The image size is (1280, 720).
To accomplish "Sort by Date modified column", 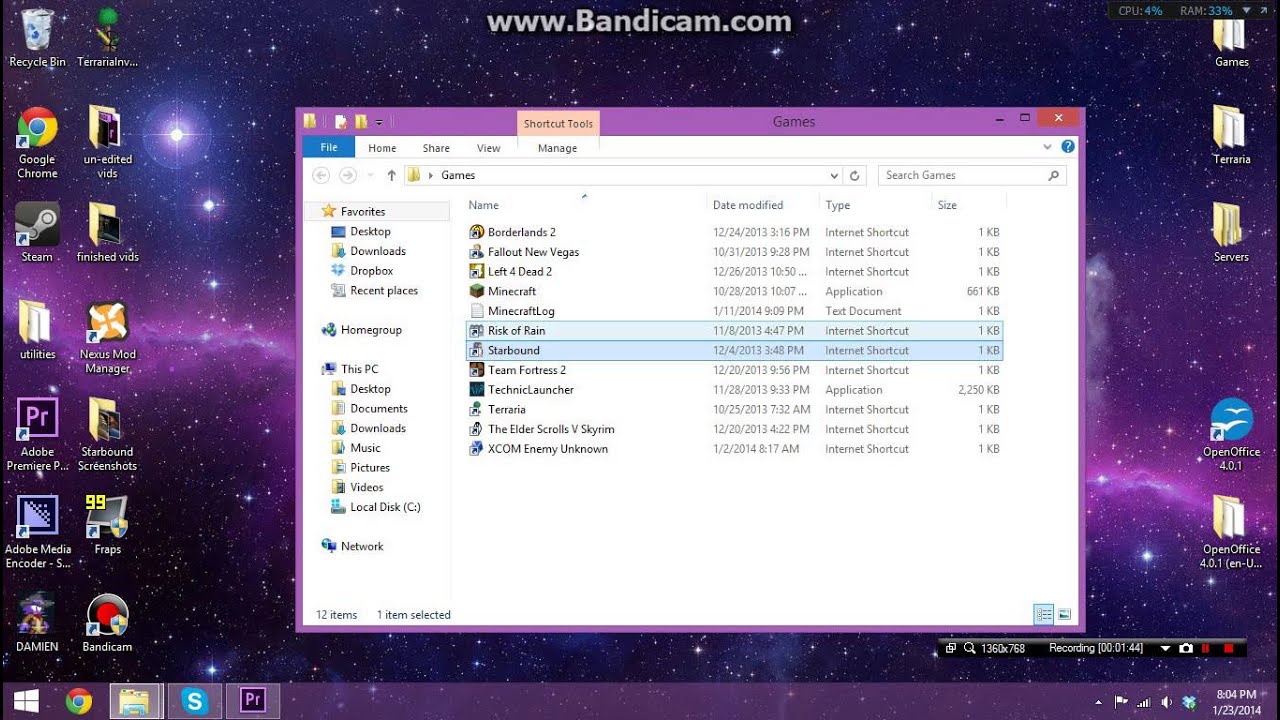I will pyautogui.click(x=764, y=205).
